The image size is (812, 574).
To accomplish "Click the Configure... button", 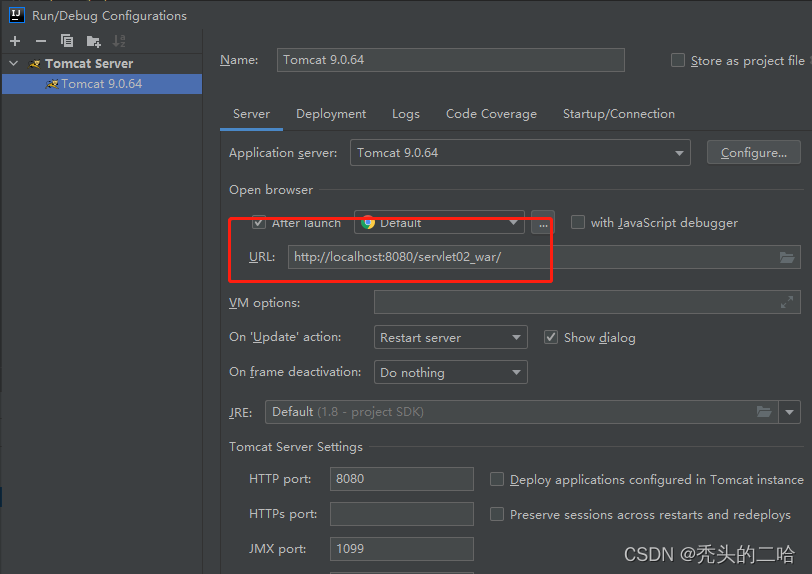I will click(753, 153).
